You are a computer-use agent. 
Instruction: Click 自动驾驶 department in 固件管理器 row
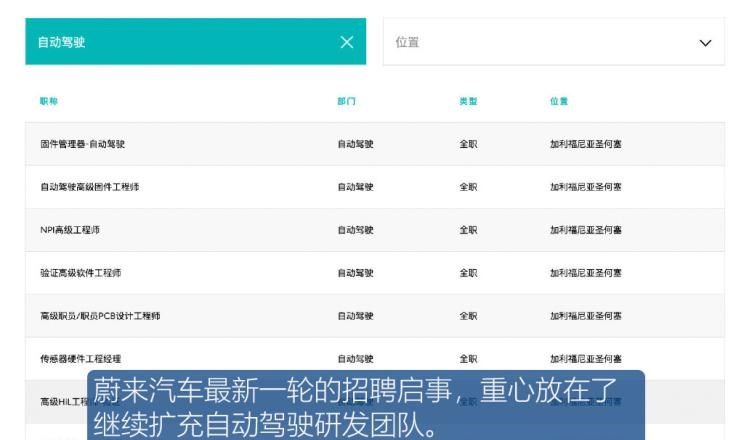point(355,144)
